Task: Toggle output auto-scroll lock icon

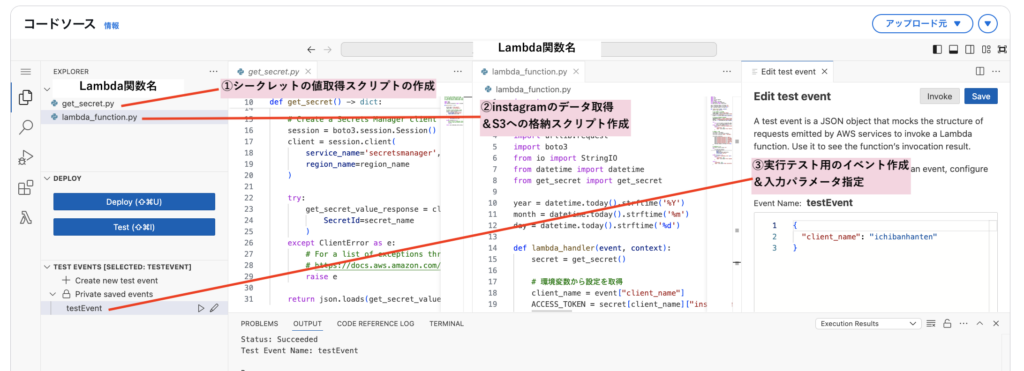Action: click(948, 323)
